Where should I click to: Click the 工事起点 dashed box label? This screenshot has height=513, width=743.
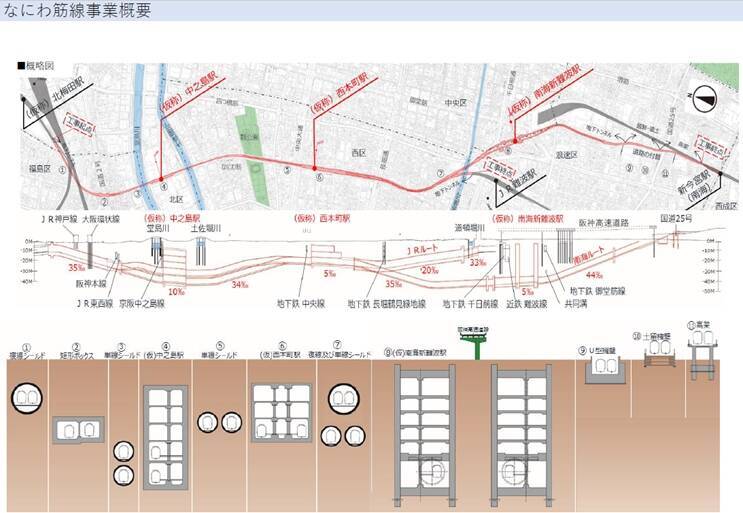tap(80, 125)
